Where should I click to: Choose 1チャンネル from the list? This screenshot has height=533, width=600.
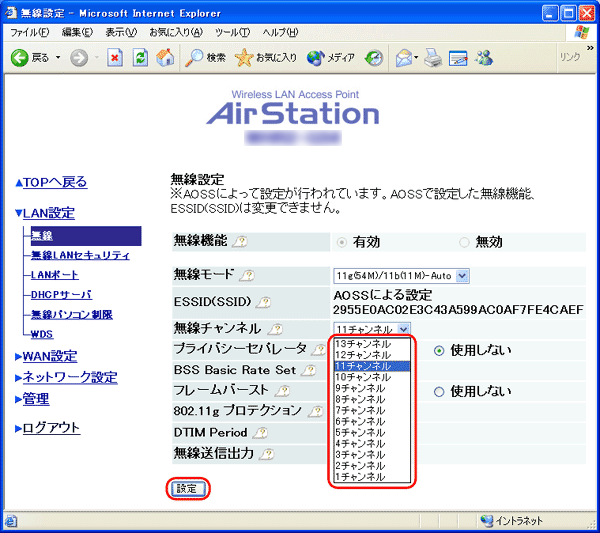pyautogui.click(x=372, y=477)
